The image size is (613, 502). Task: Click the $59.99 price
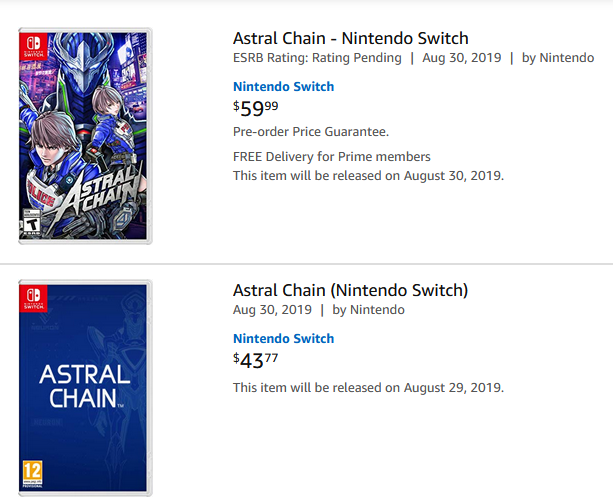pos(256,108)
